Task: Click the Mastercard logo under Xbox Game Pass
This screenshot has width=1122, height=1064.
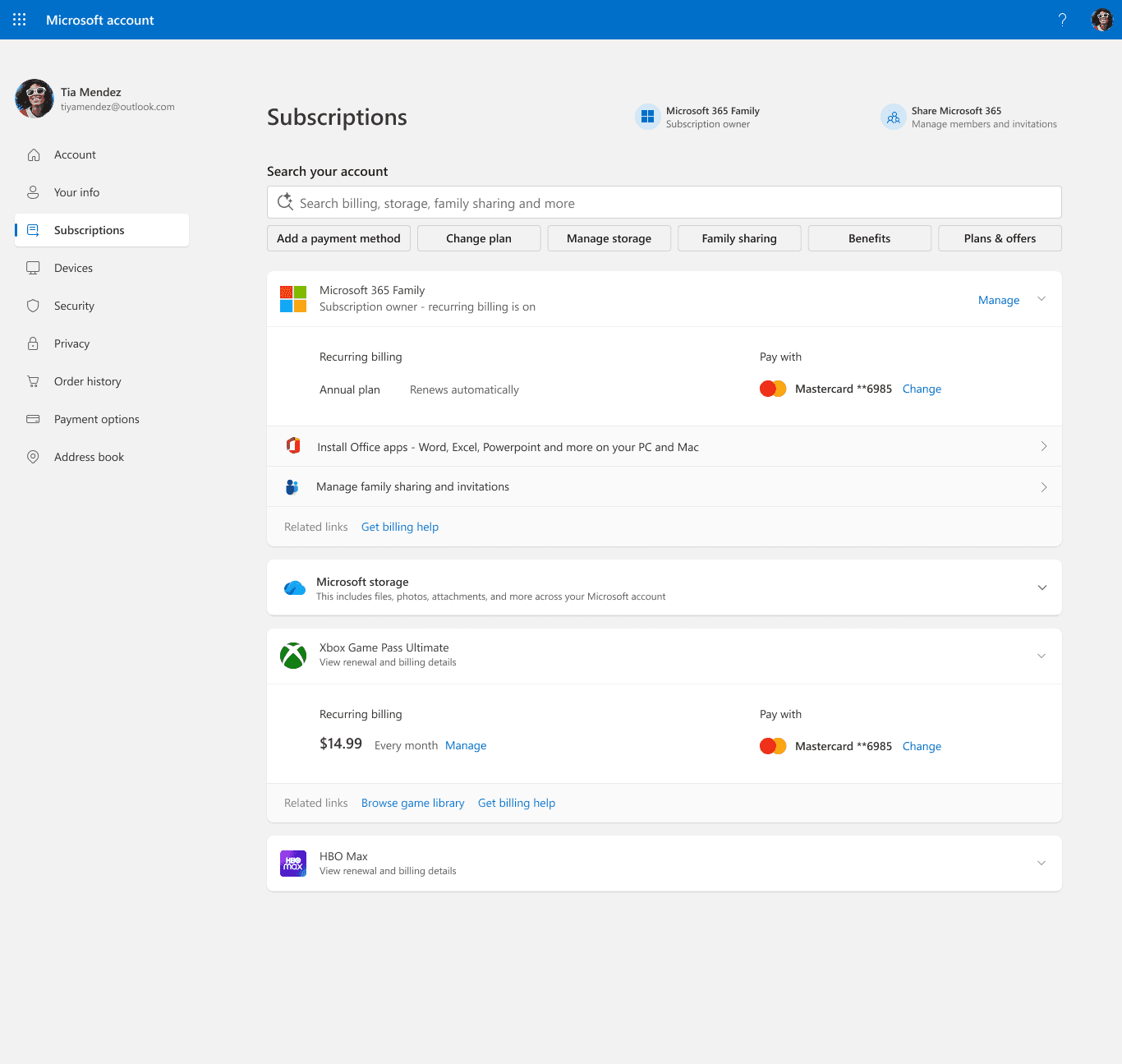Action: coord(773,746)
